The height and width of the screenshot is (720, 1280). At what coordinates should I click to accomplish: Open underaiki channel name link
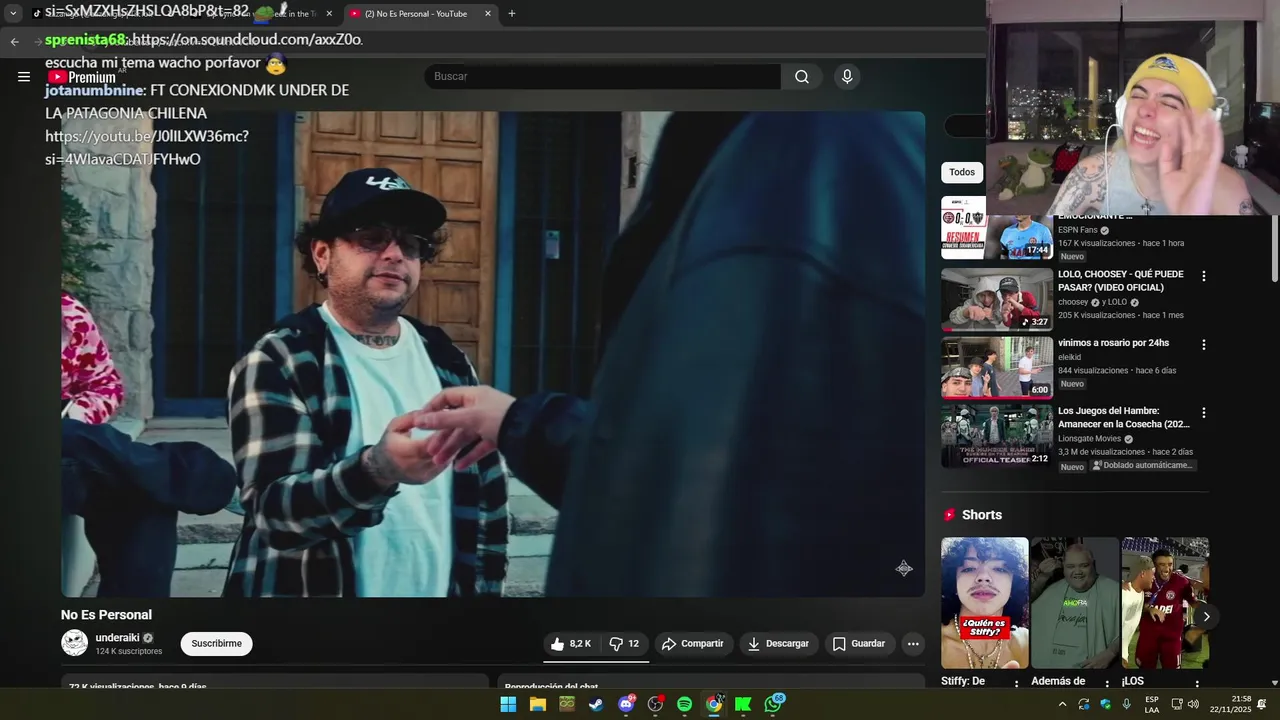[117, 638]
